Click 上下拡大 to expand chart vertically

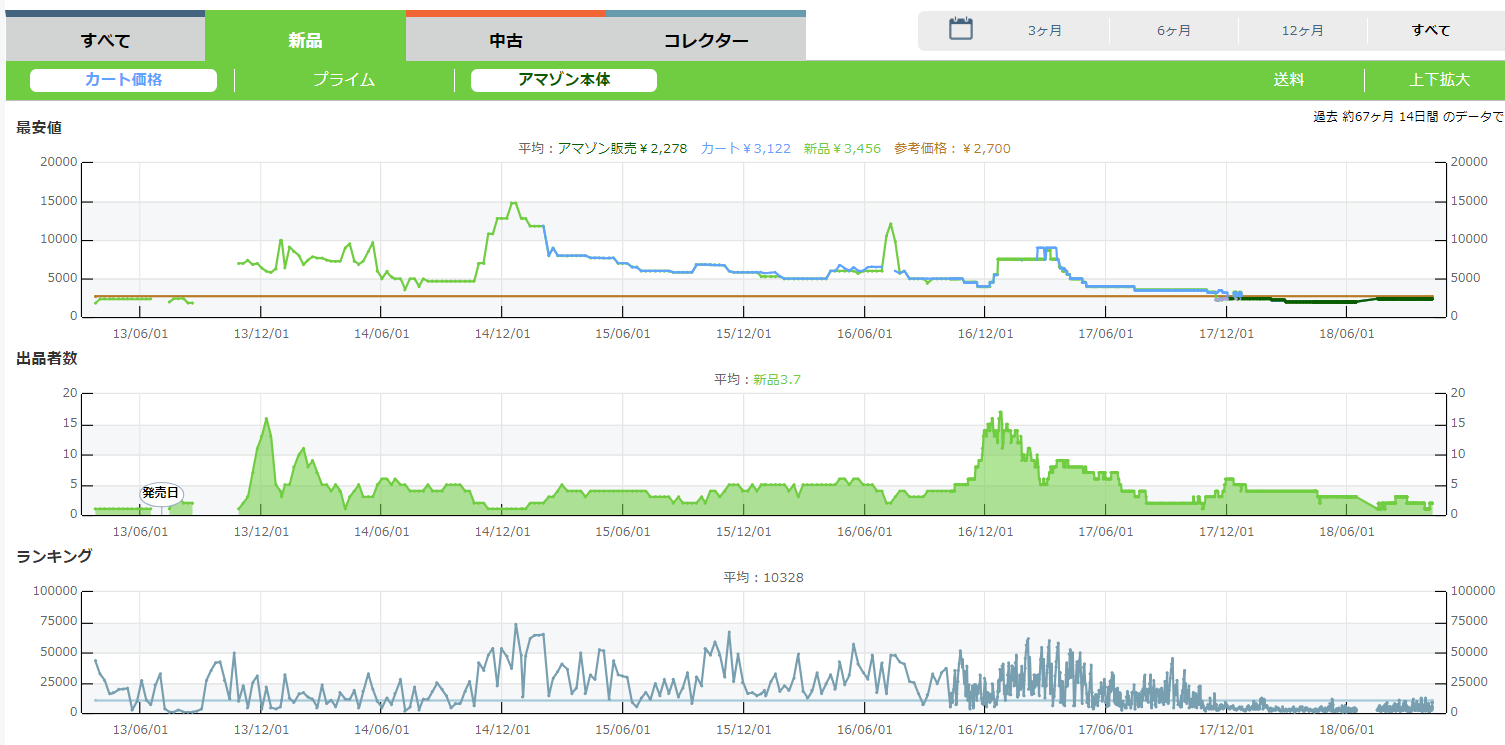(x=1440, y=80)
